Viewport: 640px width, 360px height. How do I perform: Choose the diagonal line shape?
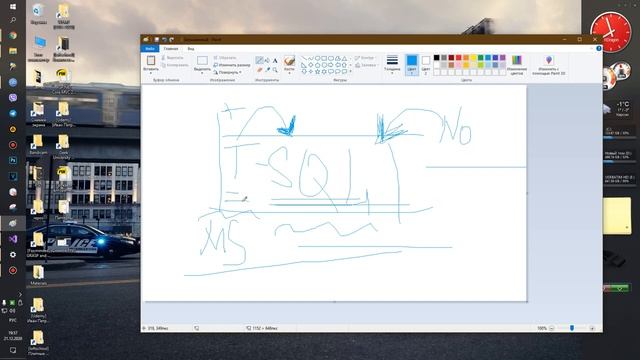pos(304,58)
